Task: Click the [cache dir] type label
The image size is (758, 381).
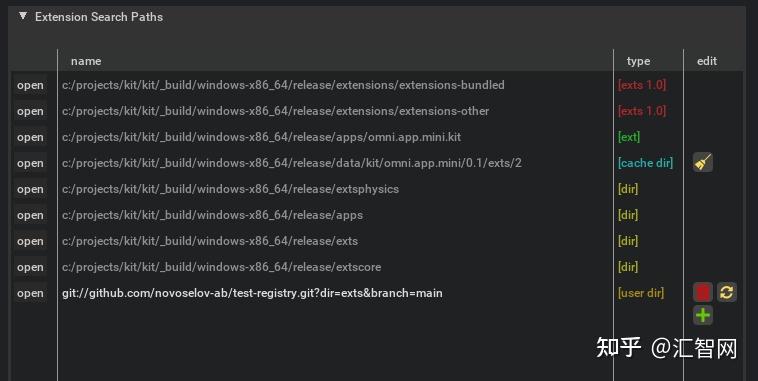Action: pos(645,163)
